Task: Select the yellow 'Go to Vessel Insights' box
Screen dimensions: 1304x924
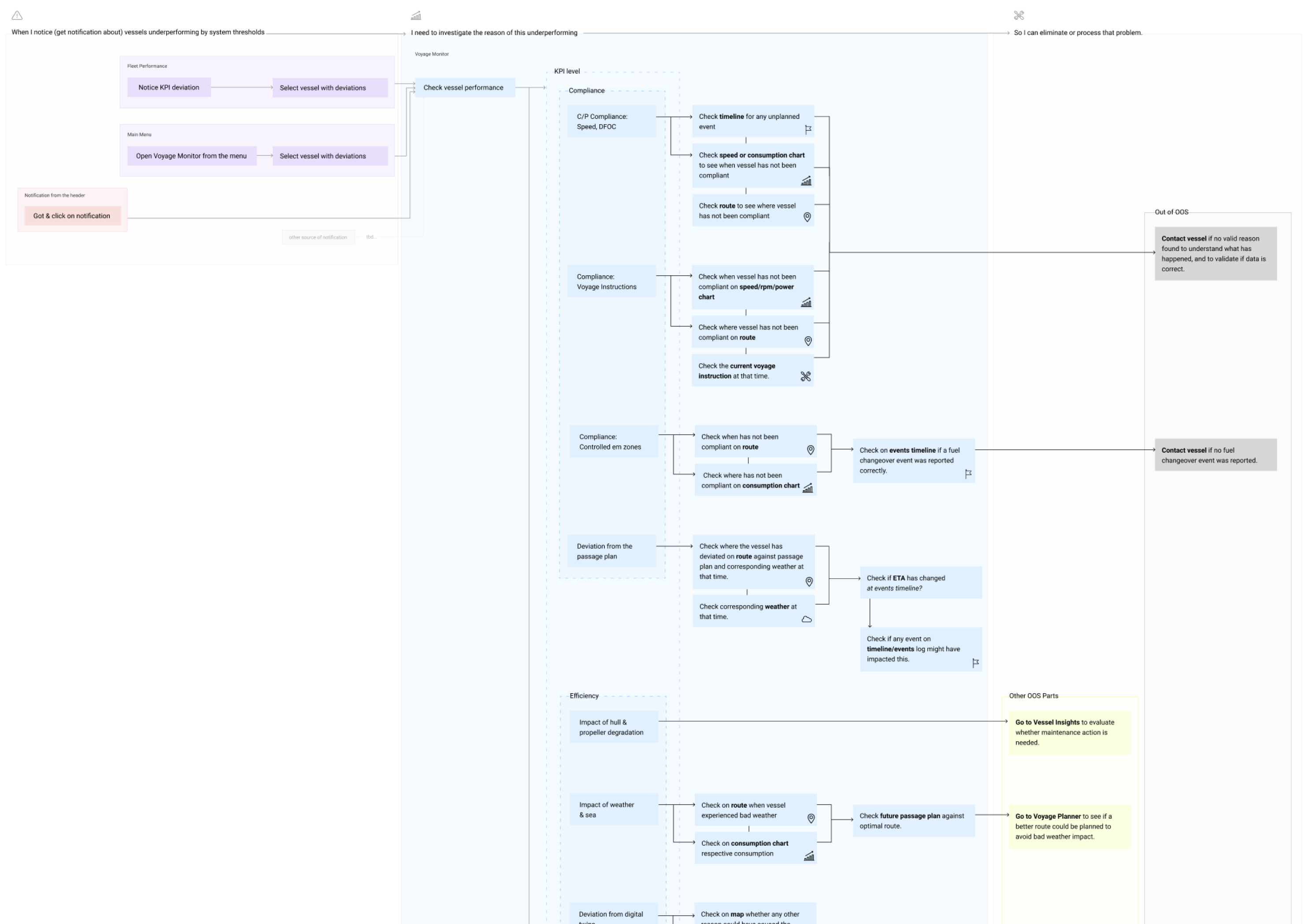Action: [x=1070, y=732]
